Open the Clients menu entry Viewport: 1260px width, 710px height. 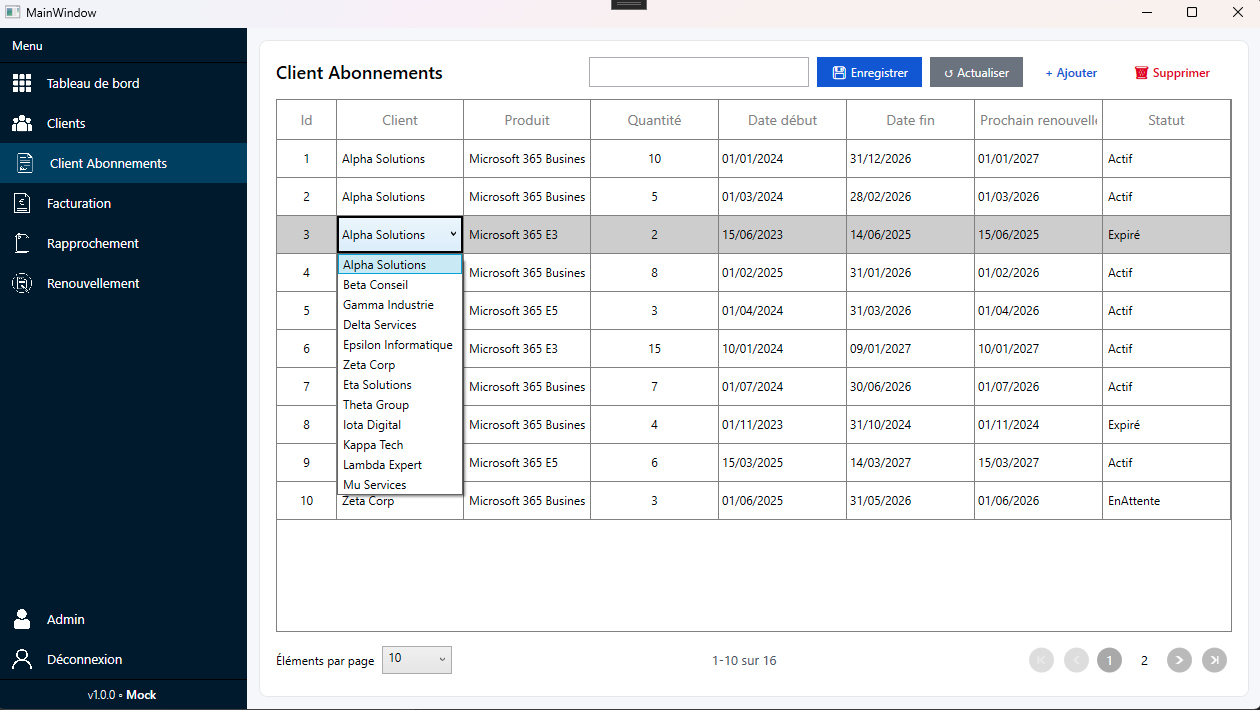click(123, 123)
